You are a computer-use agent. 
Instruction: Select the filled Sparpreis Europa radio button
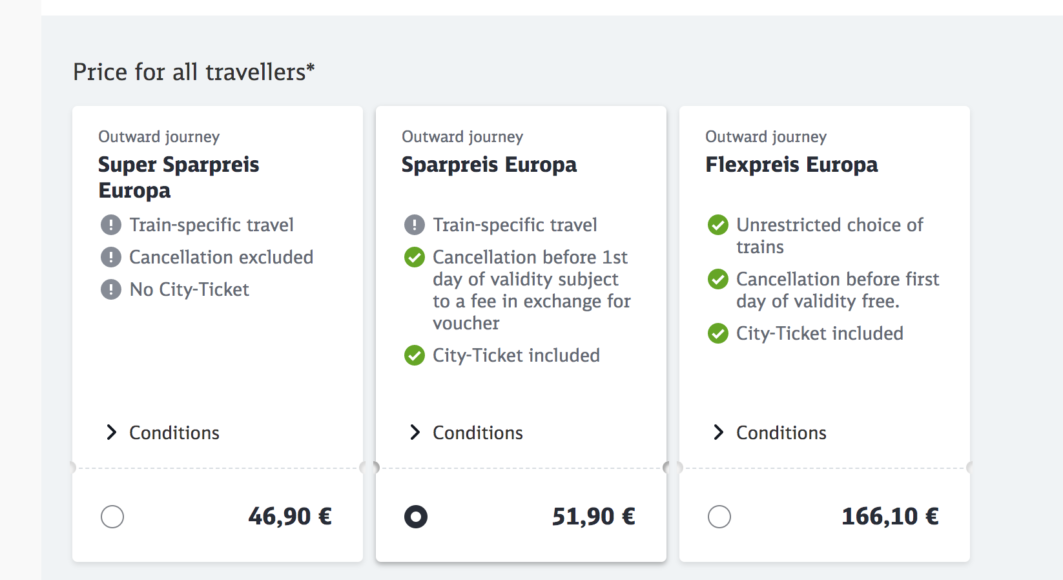[416, 516]
